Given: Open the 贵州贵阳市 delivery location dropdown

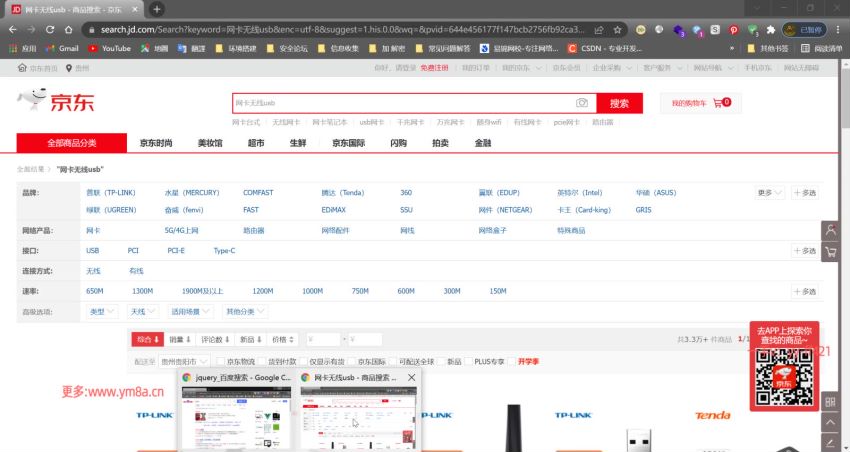Looking at the screenshot, I should (x=184, y=361).
